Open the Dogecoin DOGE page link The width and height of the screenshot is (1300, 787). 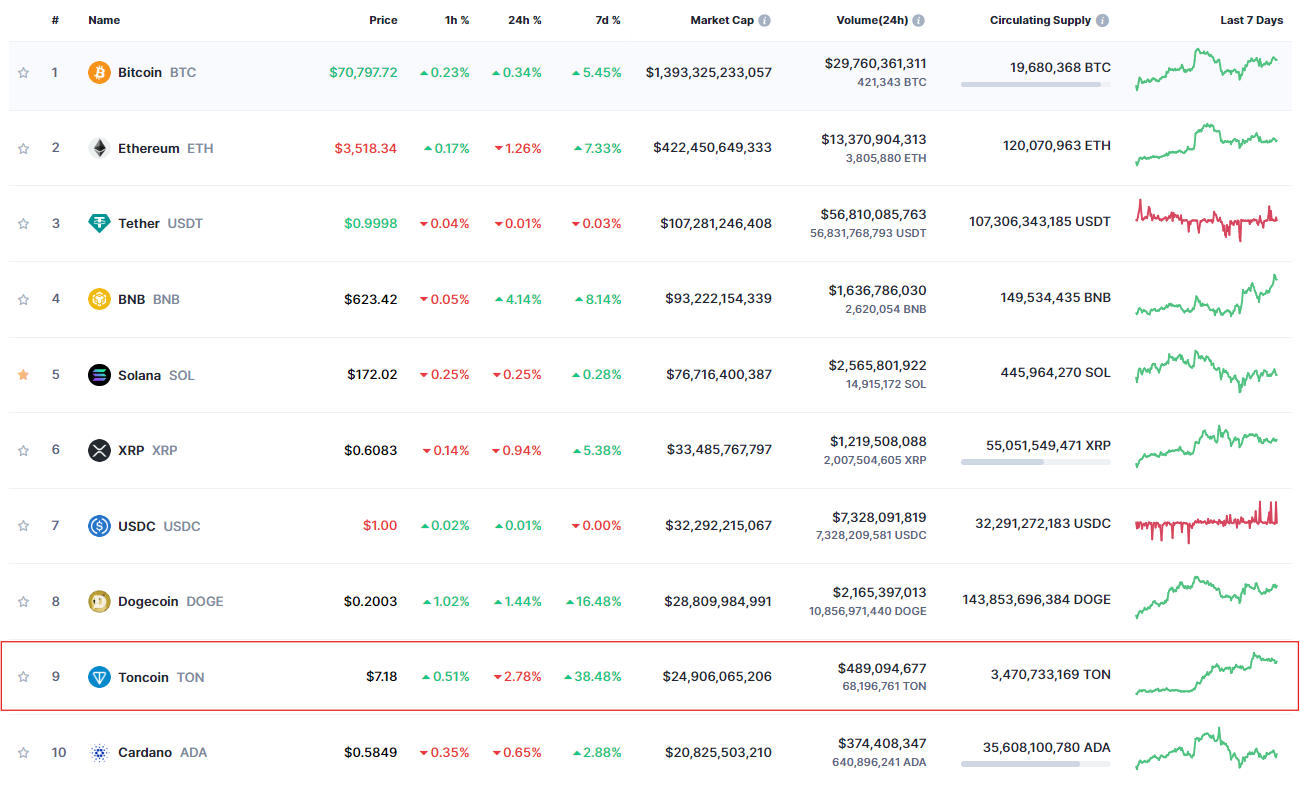(170, 601)
